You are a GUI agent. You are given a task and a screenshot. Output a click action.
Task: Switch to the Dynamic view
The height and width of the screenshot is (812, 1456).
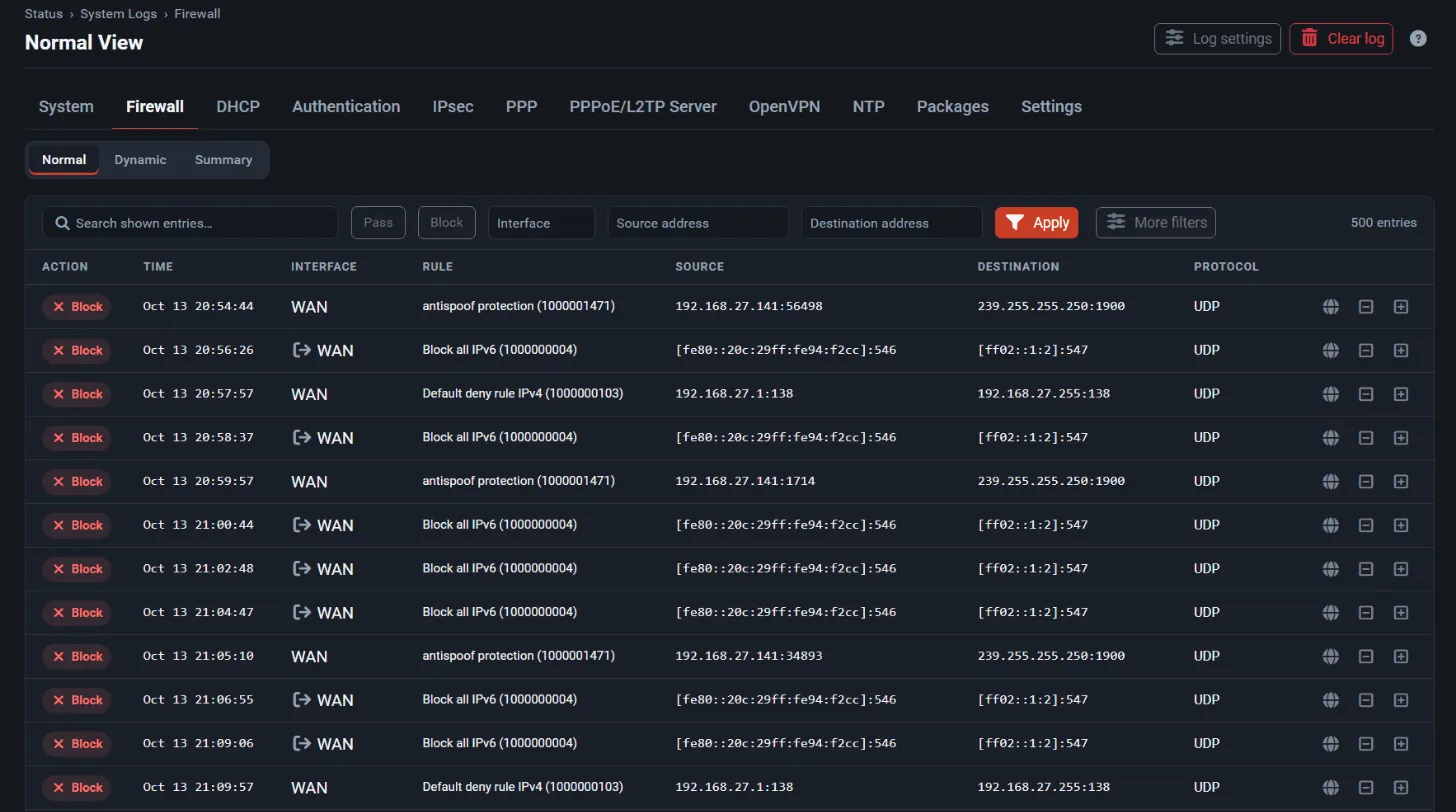(x=140, y=160)
